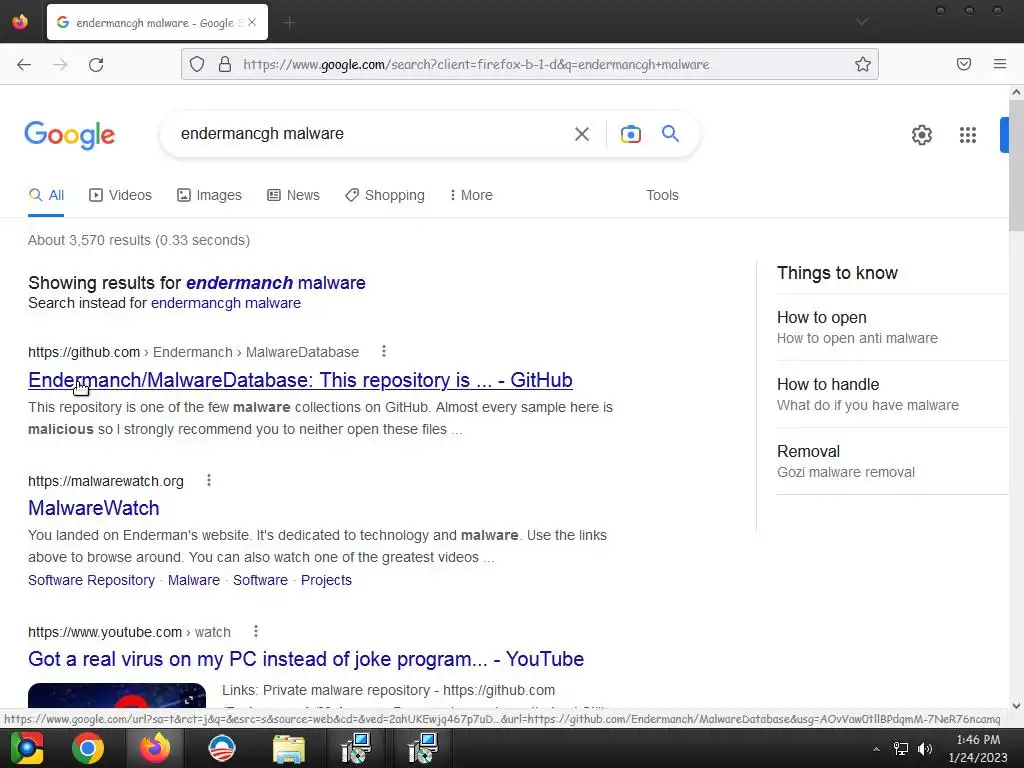The width and height of the screenshot is (1024, 768).
Task: Open options menu for malwarewatch.org result
Action: [209, 481]
